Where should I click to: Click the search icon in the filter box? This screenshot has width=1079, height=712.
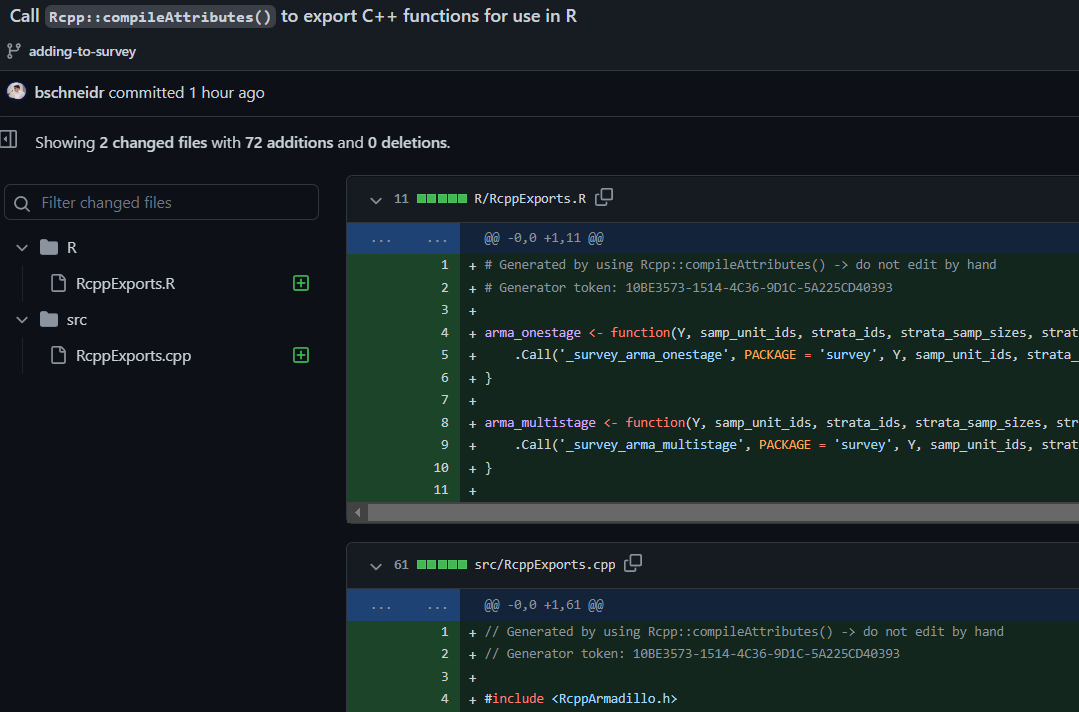22,204
